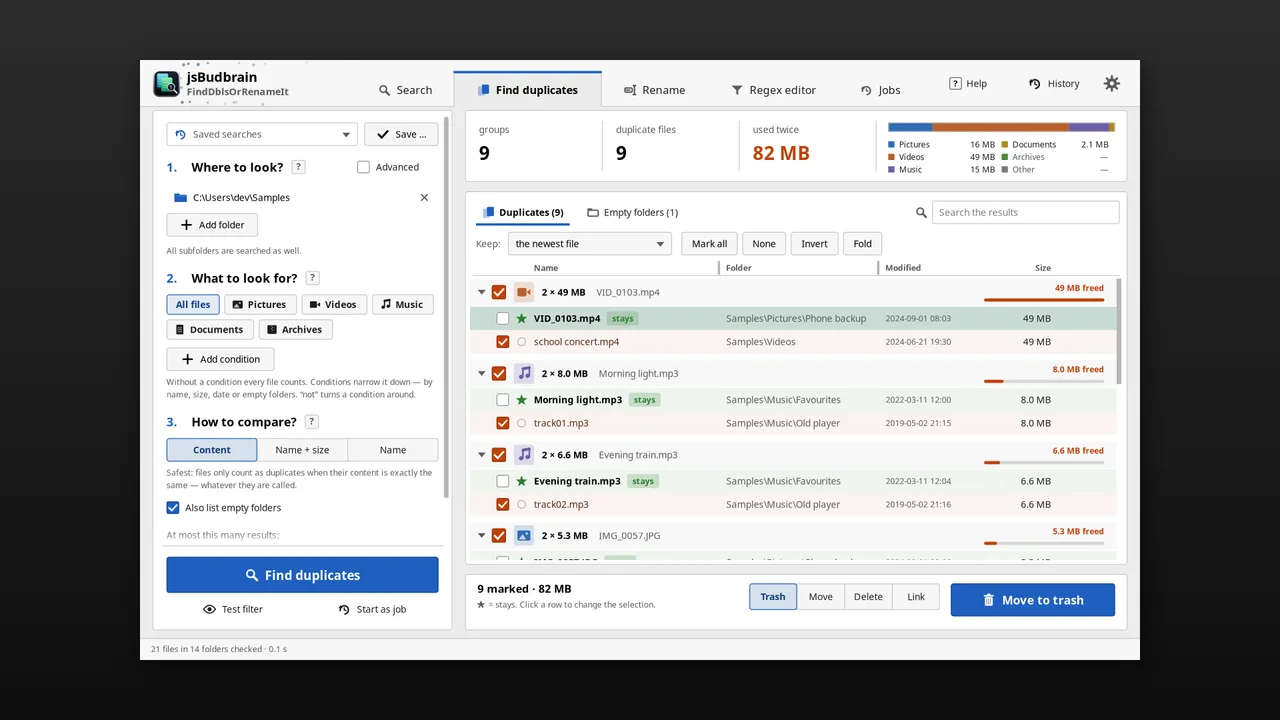Viewport: 1280px width, 720px height.
Task: Go to the Jobs tab
Action: click(x=880, y=90)
